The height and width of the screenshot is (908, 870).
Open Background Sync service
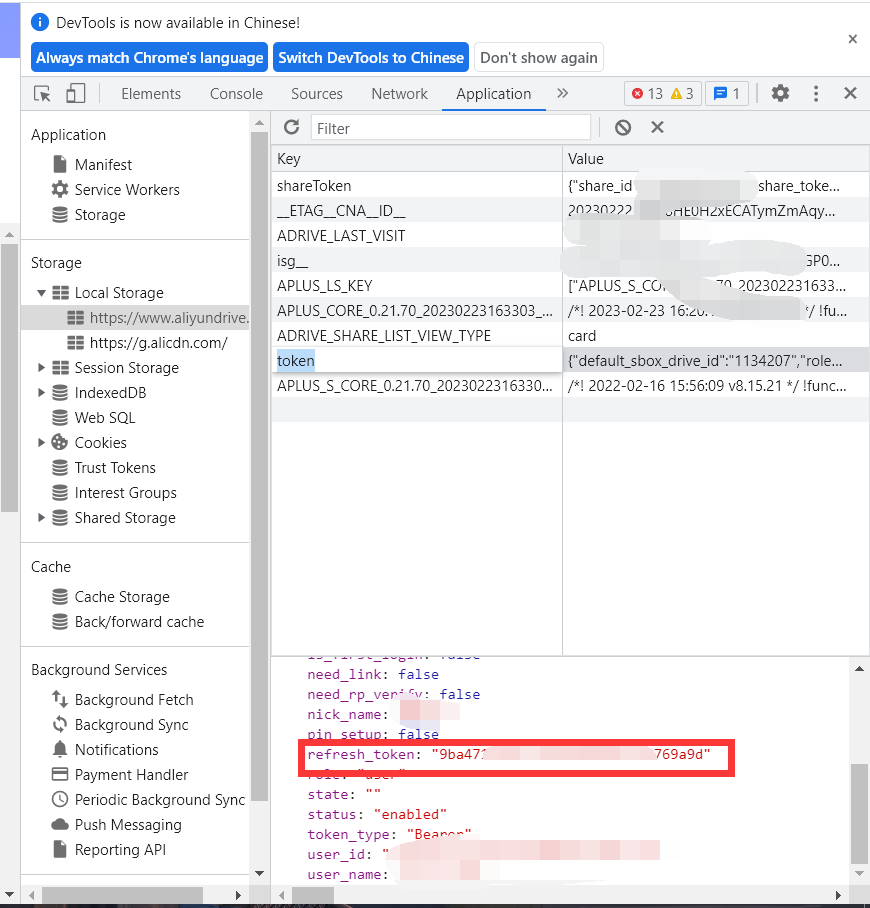pyautogui.click(x=120, y=724)
